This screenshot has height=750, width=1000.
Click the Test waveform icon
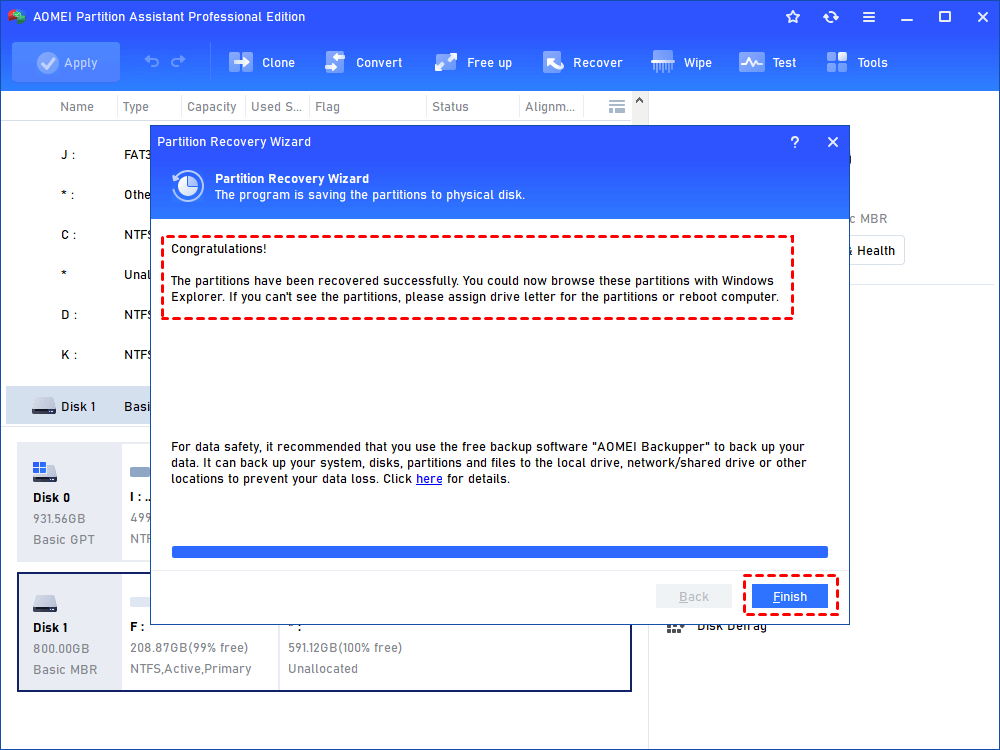click(x=751, y=62)
